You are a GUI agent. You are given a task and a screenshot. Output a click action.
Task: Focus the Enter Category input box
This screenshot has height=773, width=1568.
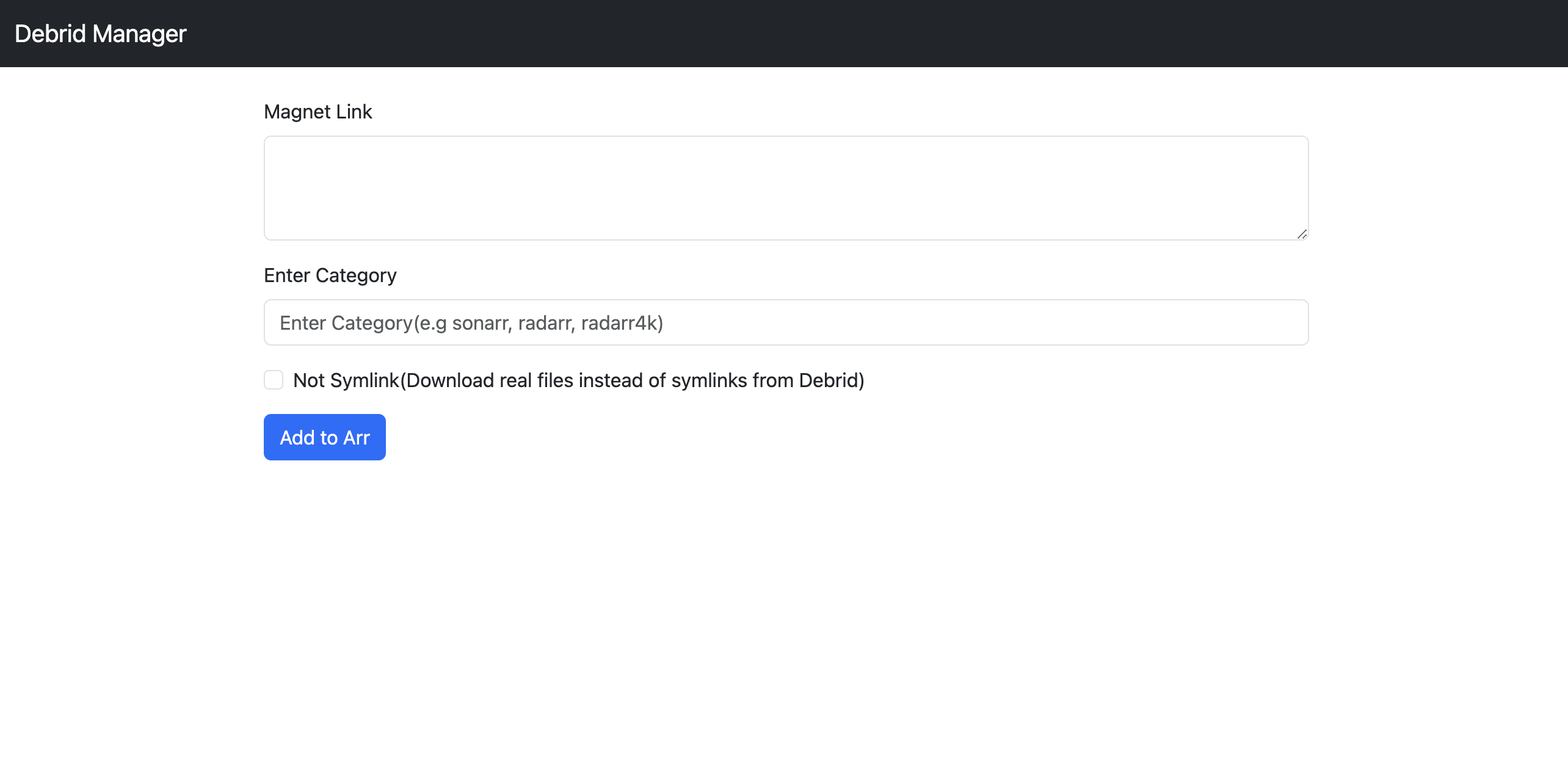tap(785, 322)
